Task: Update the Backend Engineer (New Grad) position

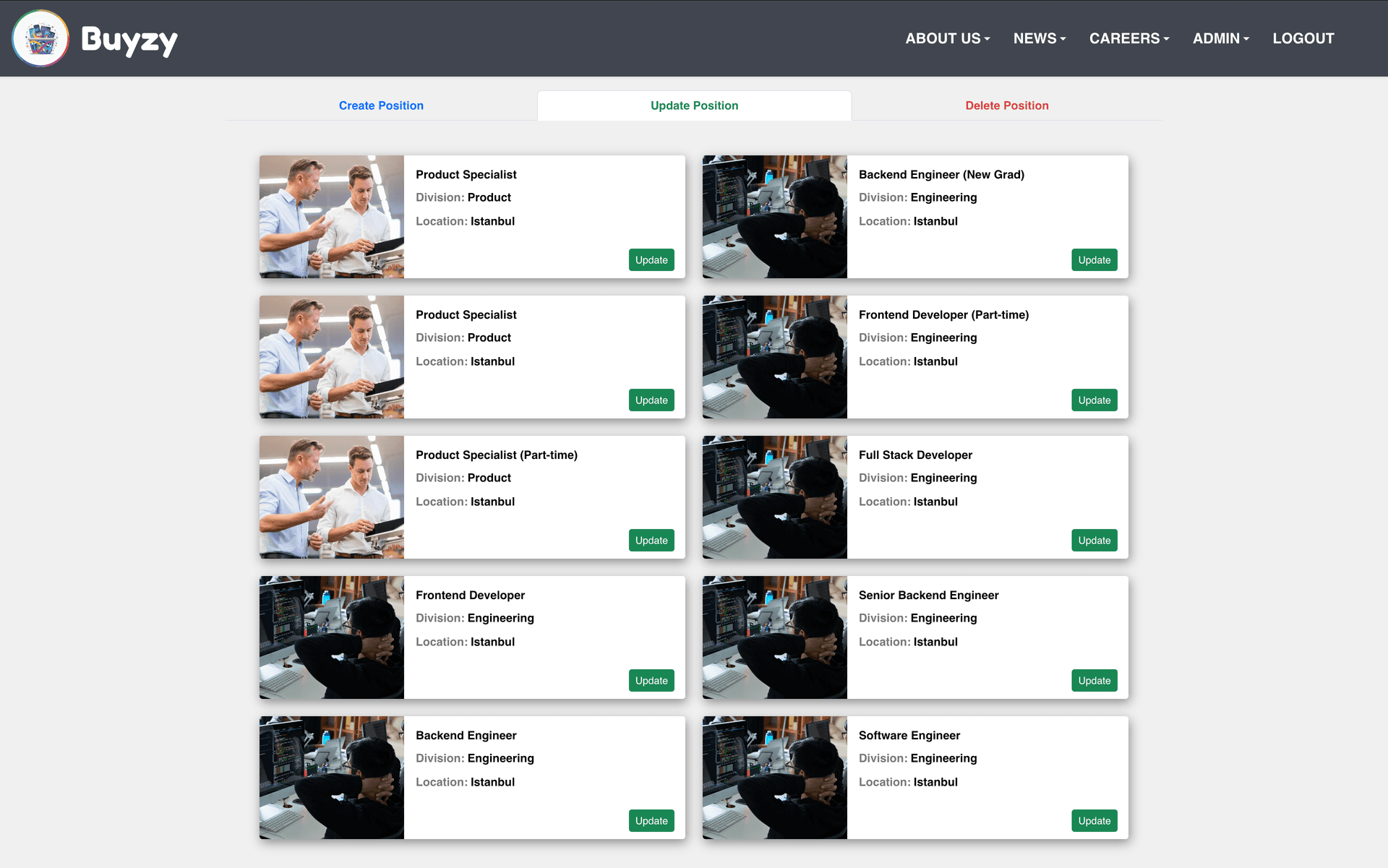Action: pyautogui.click(x=1094, y=260)
